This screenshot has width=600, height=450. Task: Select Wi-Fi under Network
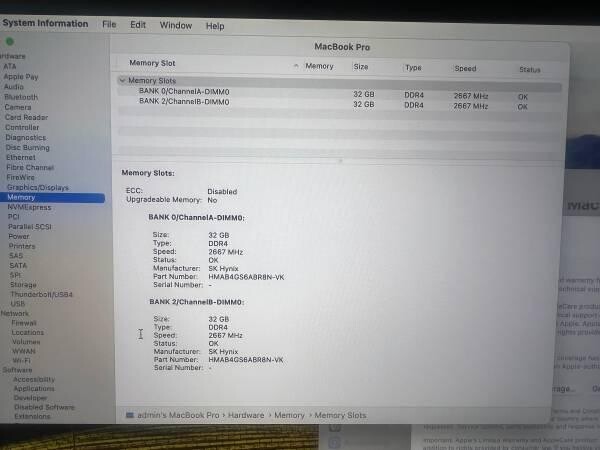tap(21, 360)
